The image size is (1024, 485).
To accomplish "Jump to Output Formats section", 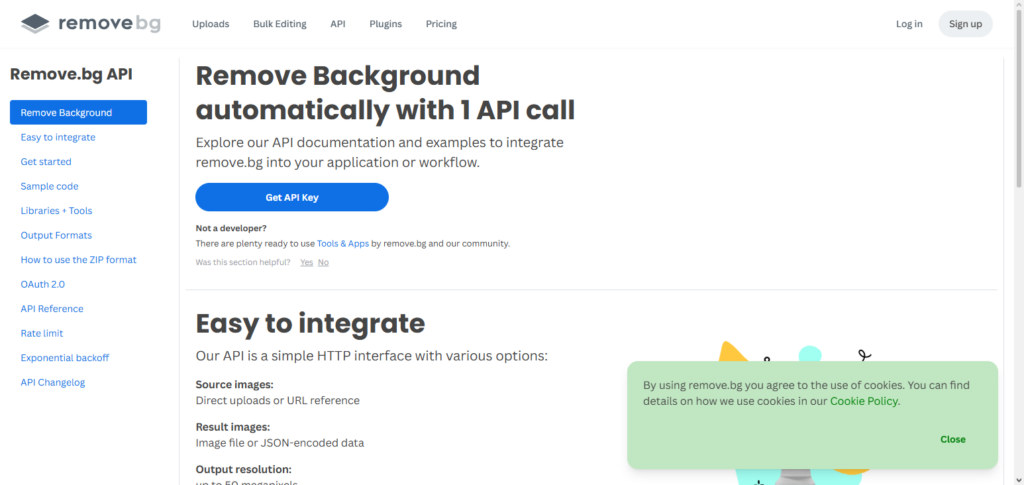I will point(56,235).
